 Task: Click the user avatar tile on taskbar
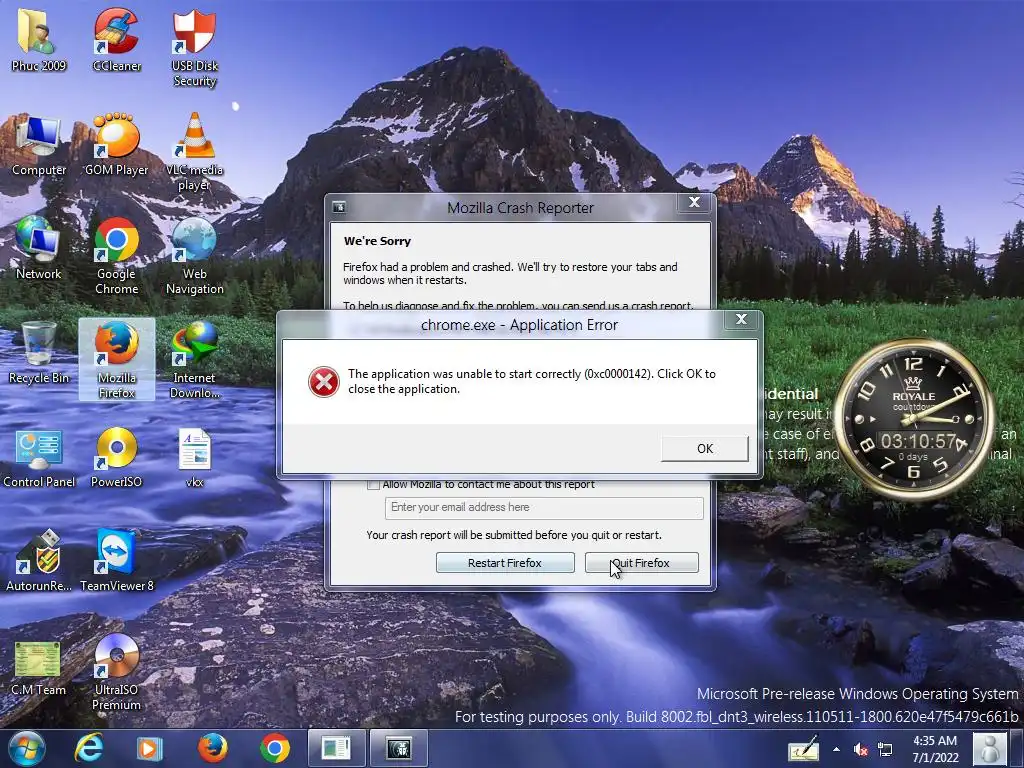pyautogui.click(x=989, y=748)
